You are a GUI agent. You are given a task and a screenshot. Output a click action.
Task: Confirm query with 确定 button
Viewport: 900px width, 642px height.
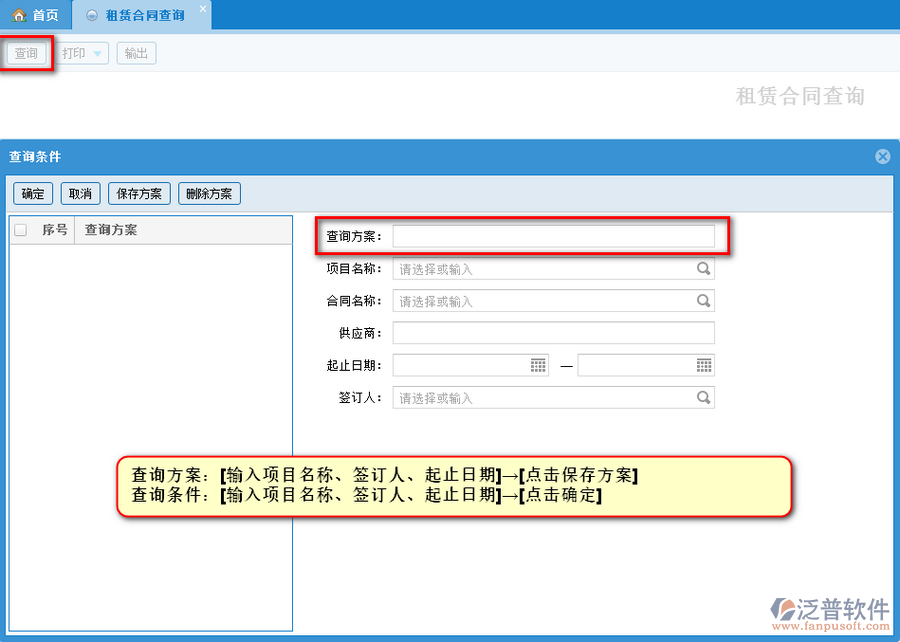click(33, 194)
